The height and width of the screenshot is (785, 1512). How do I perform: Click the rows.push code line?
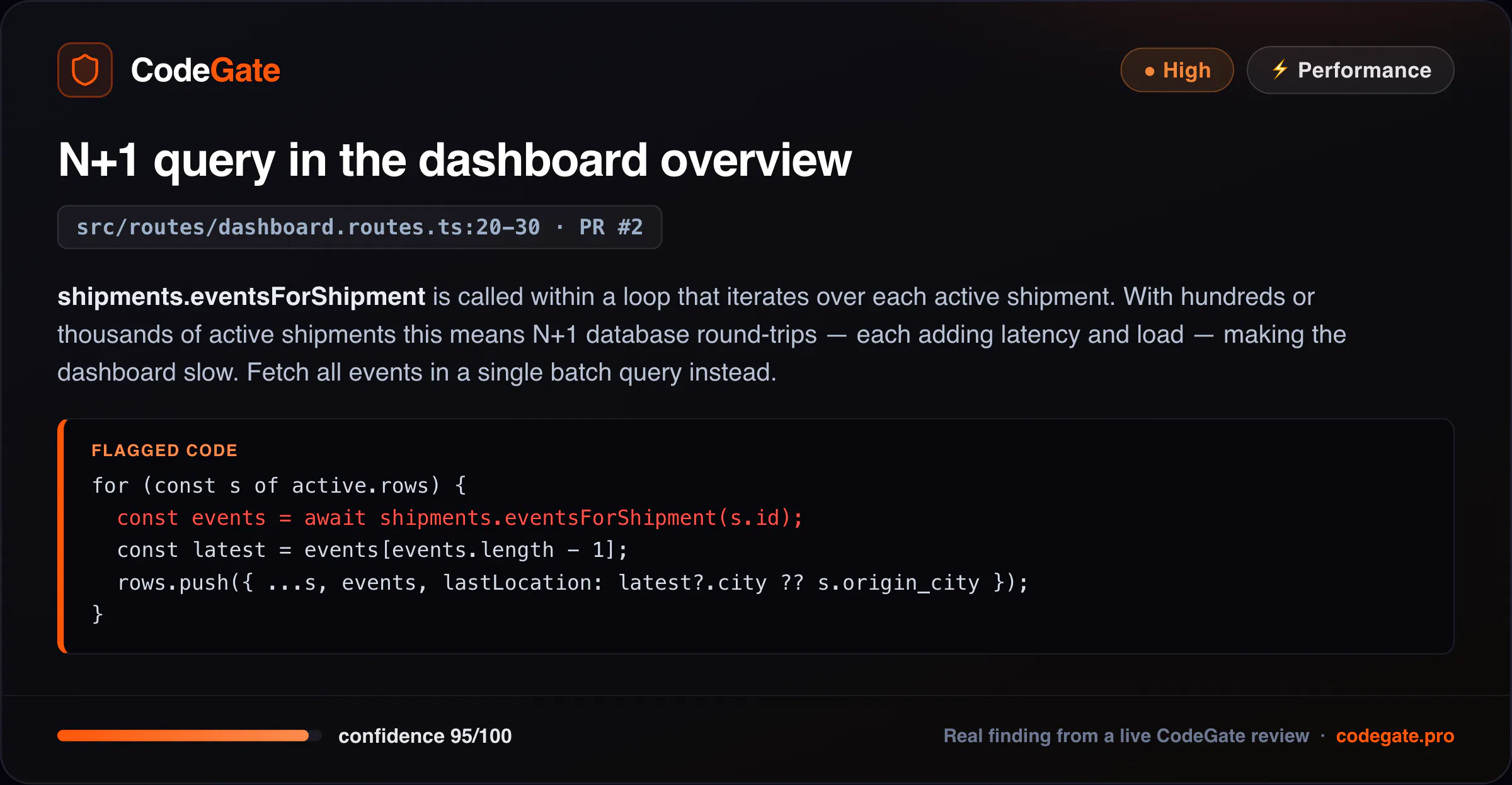(573, 583)
